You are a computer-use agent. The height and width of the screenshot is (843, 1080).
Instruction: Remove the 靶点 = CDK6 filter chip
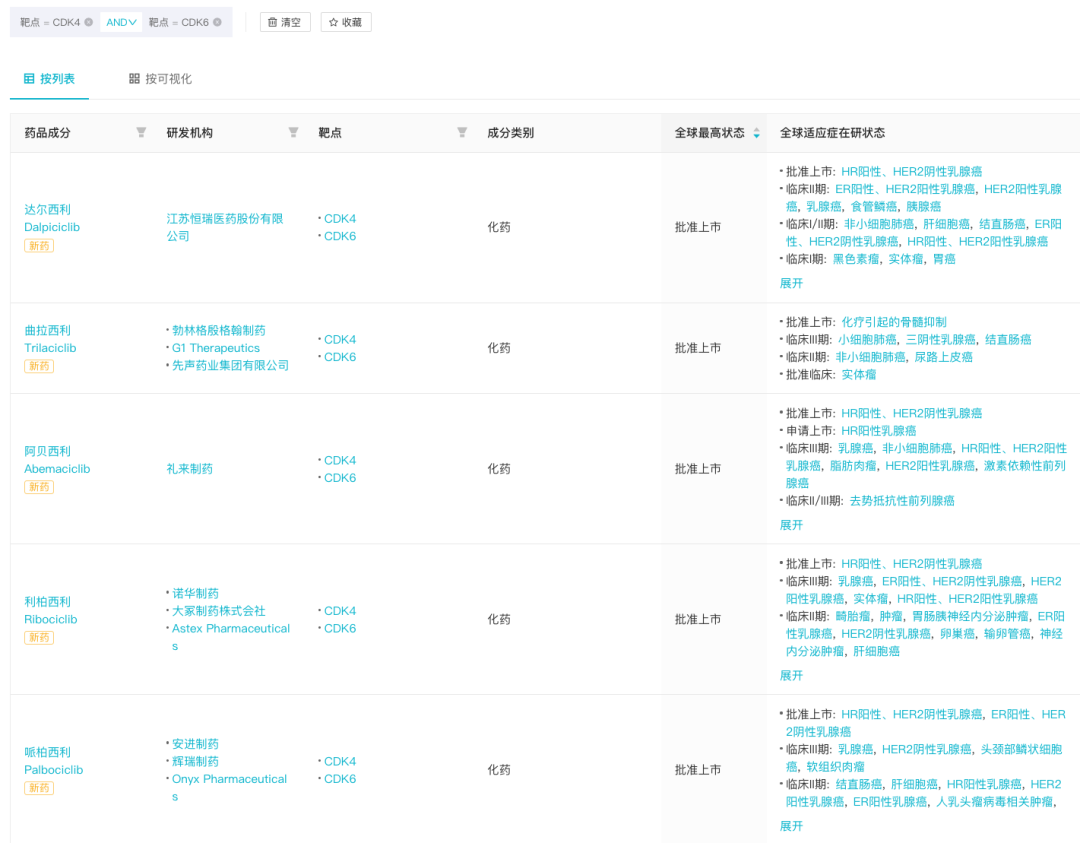point(218,22)
